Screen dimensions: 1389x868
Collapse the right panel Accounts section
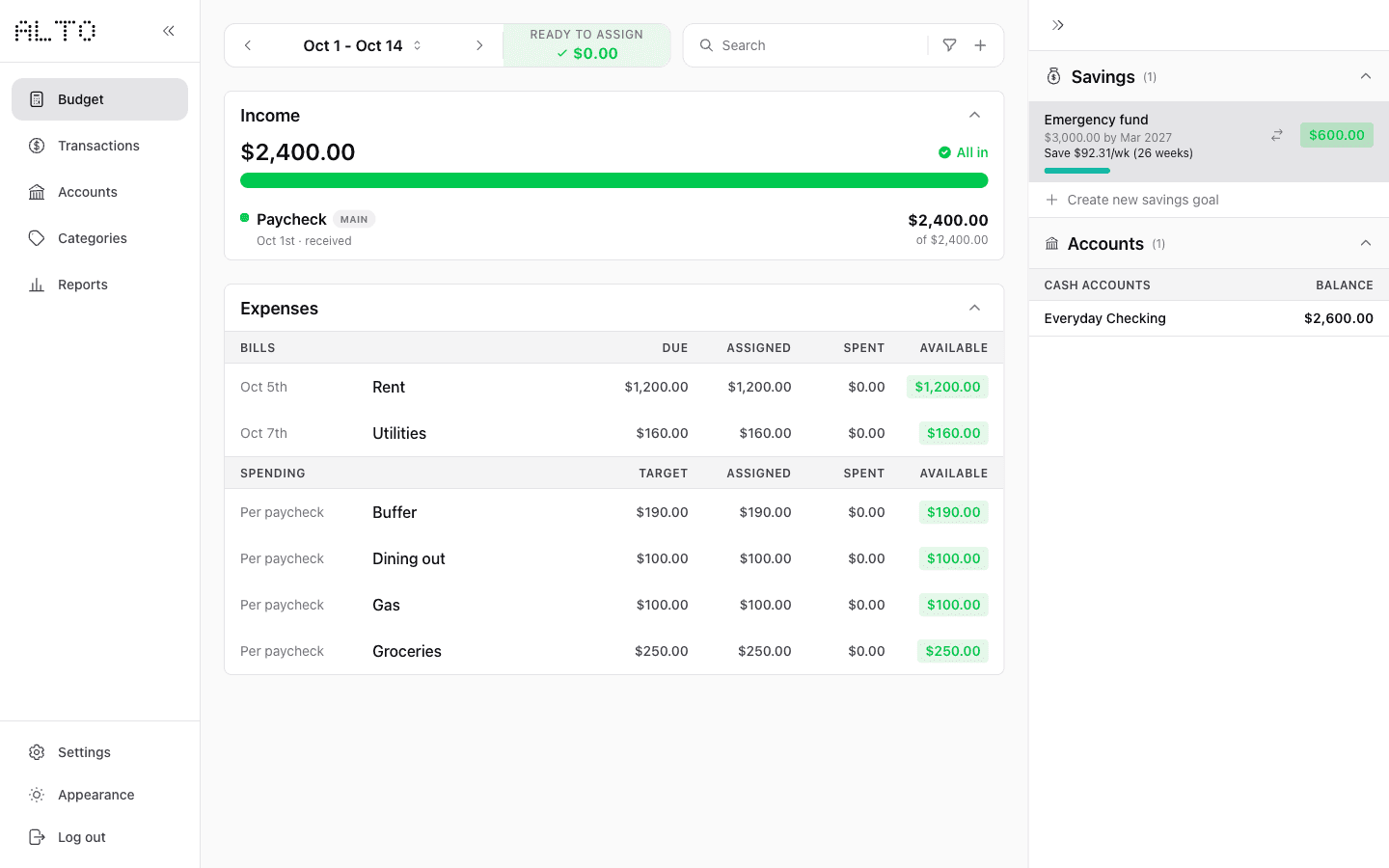[x=1365, y=243]
